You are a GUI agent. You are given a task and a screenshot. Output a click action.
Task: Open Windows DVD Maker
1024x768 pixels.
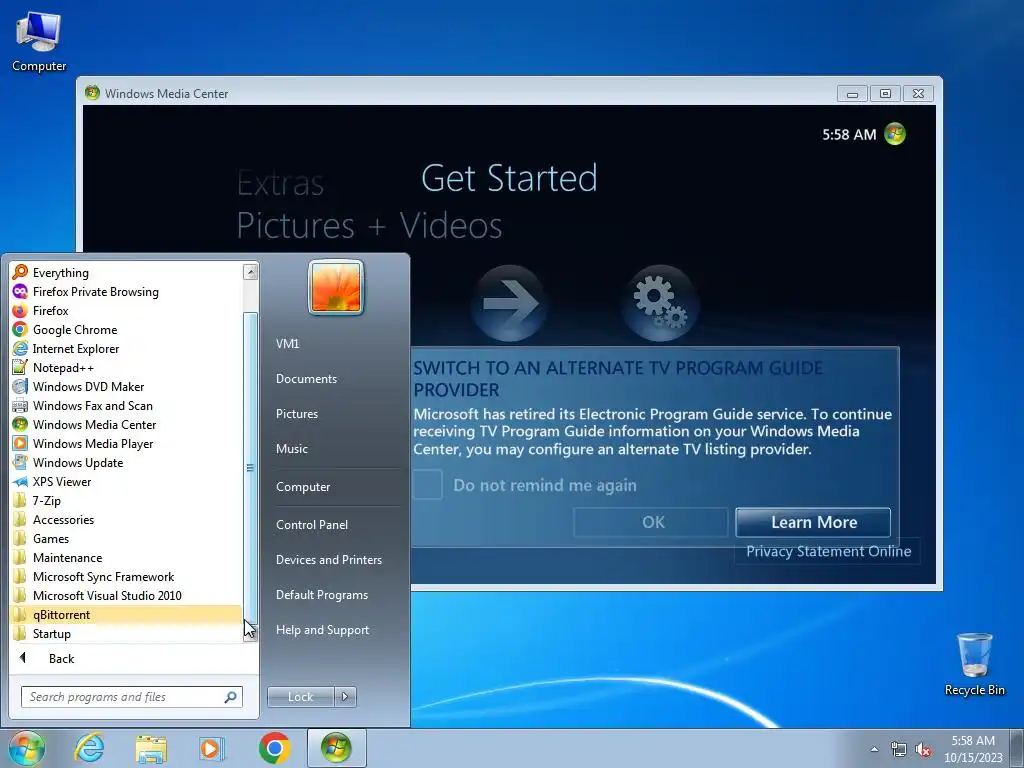tap(125, 387)
